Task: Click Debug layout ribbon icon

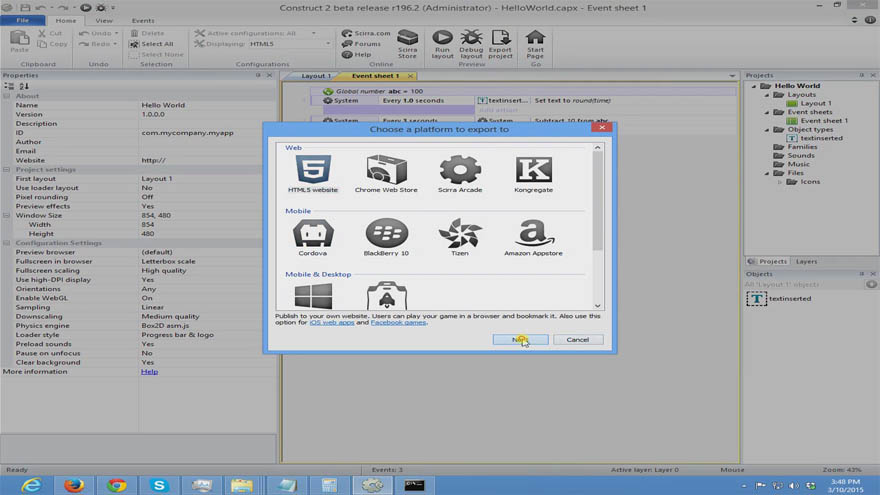Action: (x=471, y=44)
